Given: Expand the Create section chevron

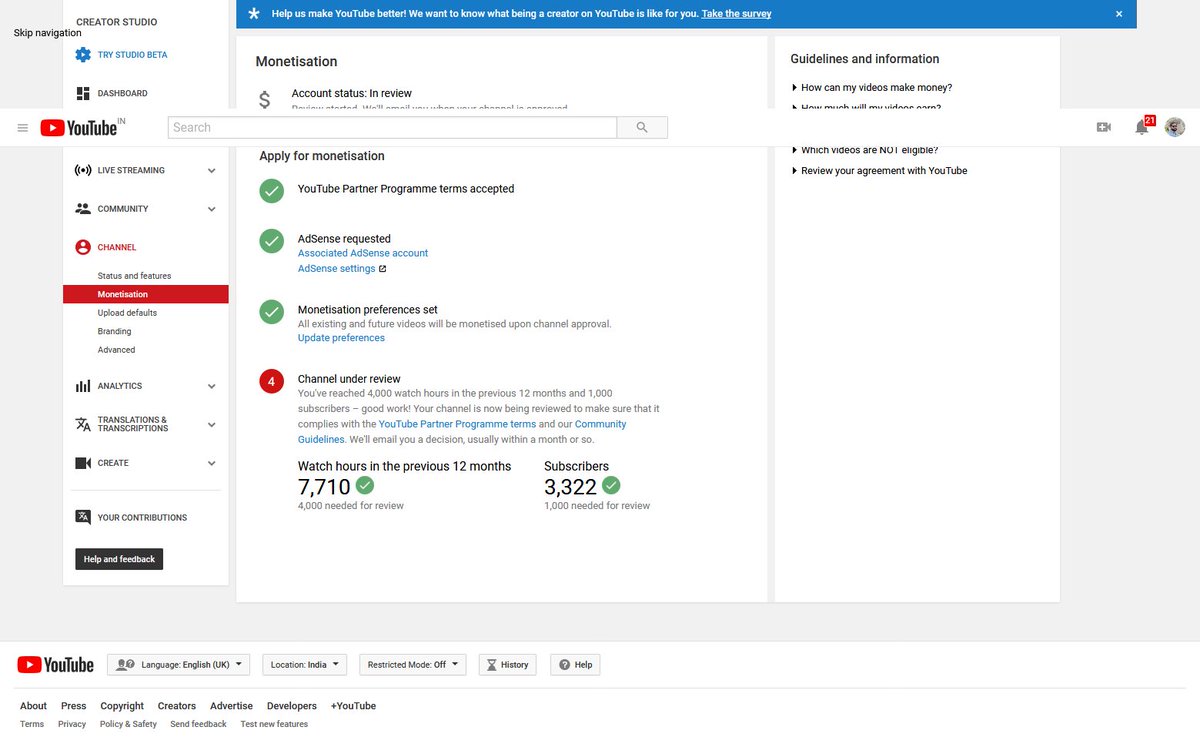Looking at the screenshot, I should point(211,463).
